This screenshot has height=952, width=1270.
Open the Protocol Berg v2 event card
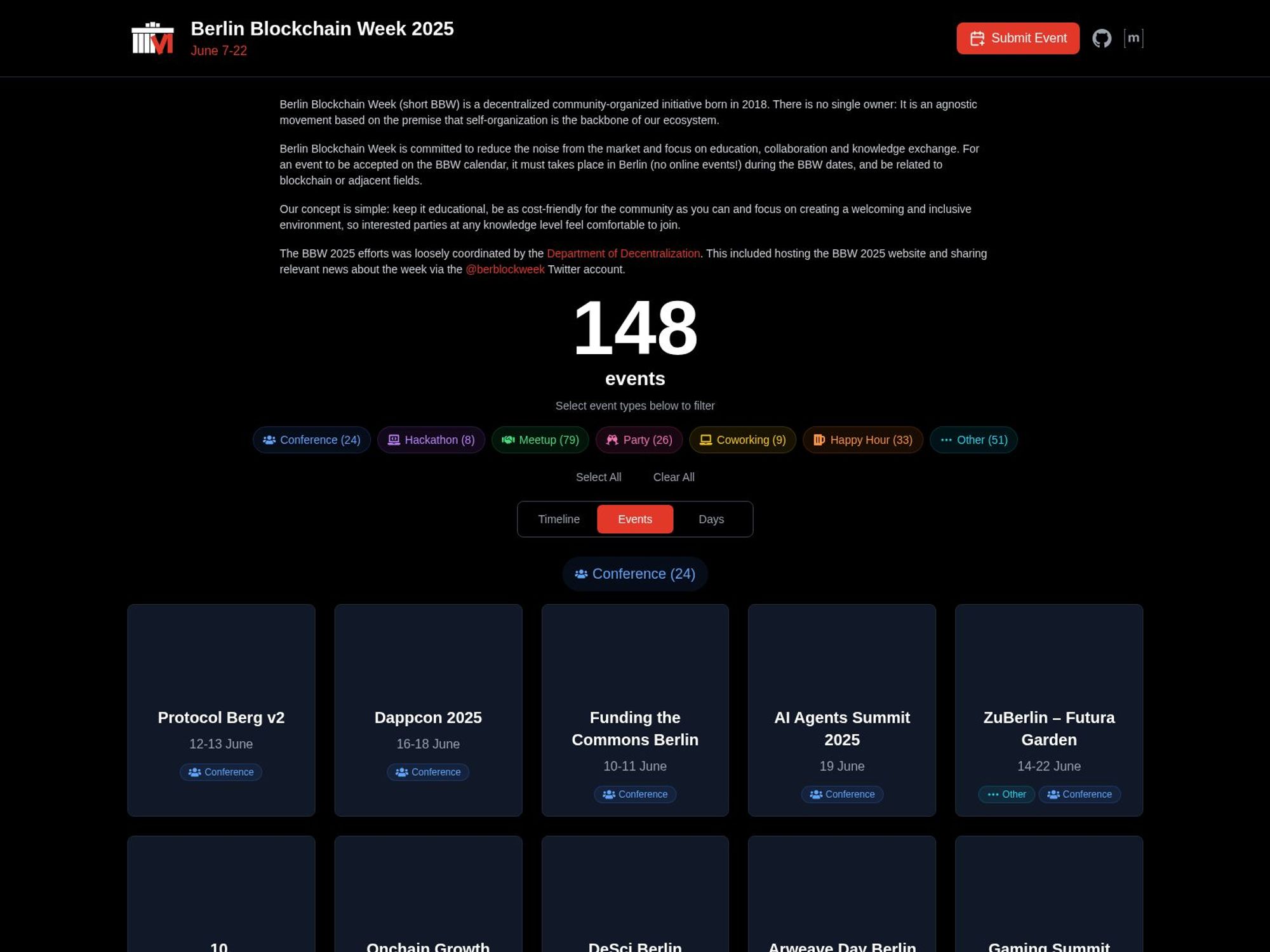[220, 709]
